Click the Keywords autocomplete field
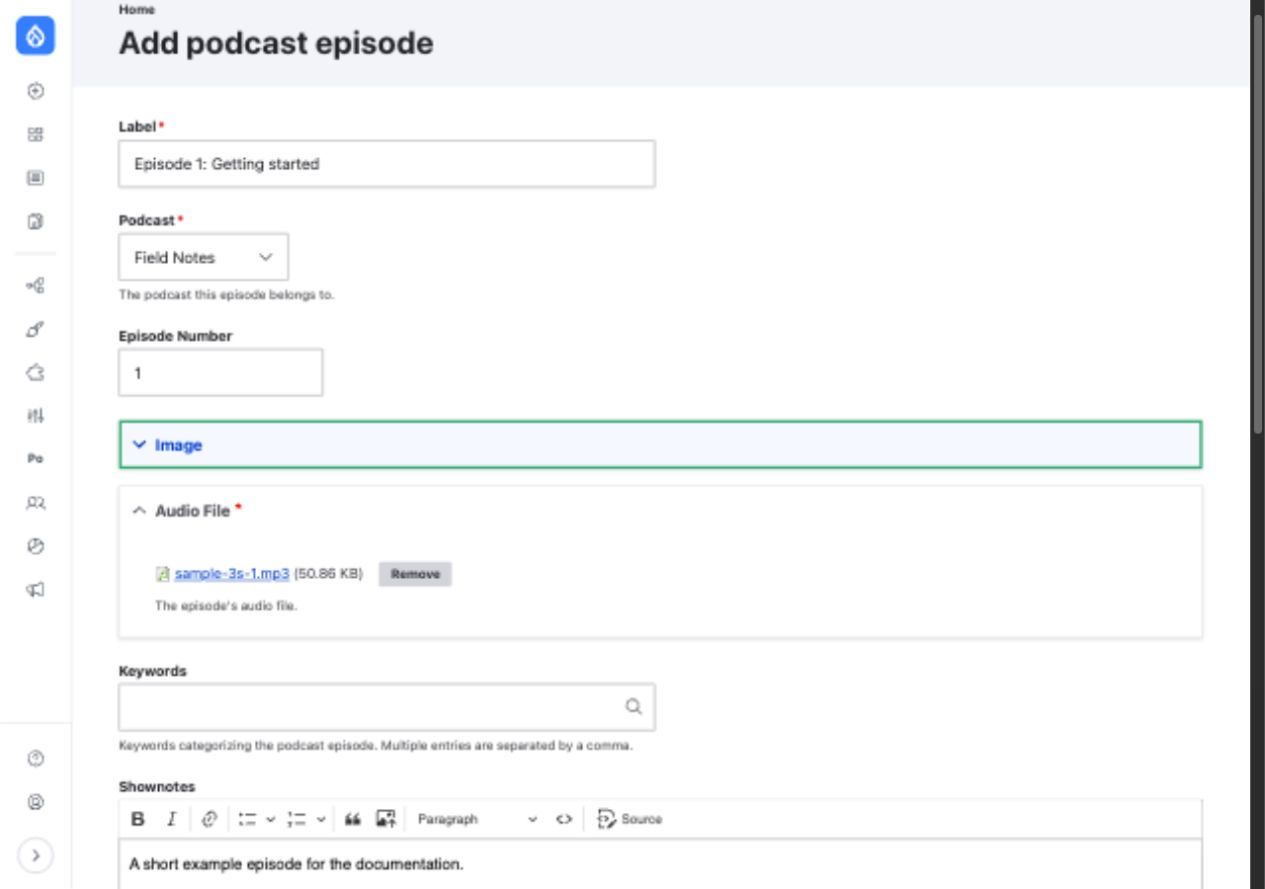1265x889 pixels. [387, 707]
